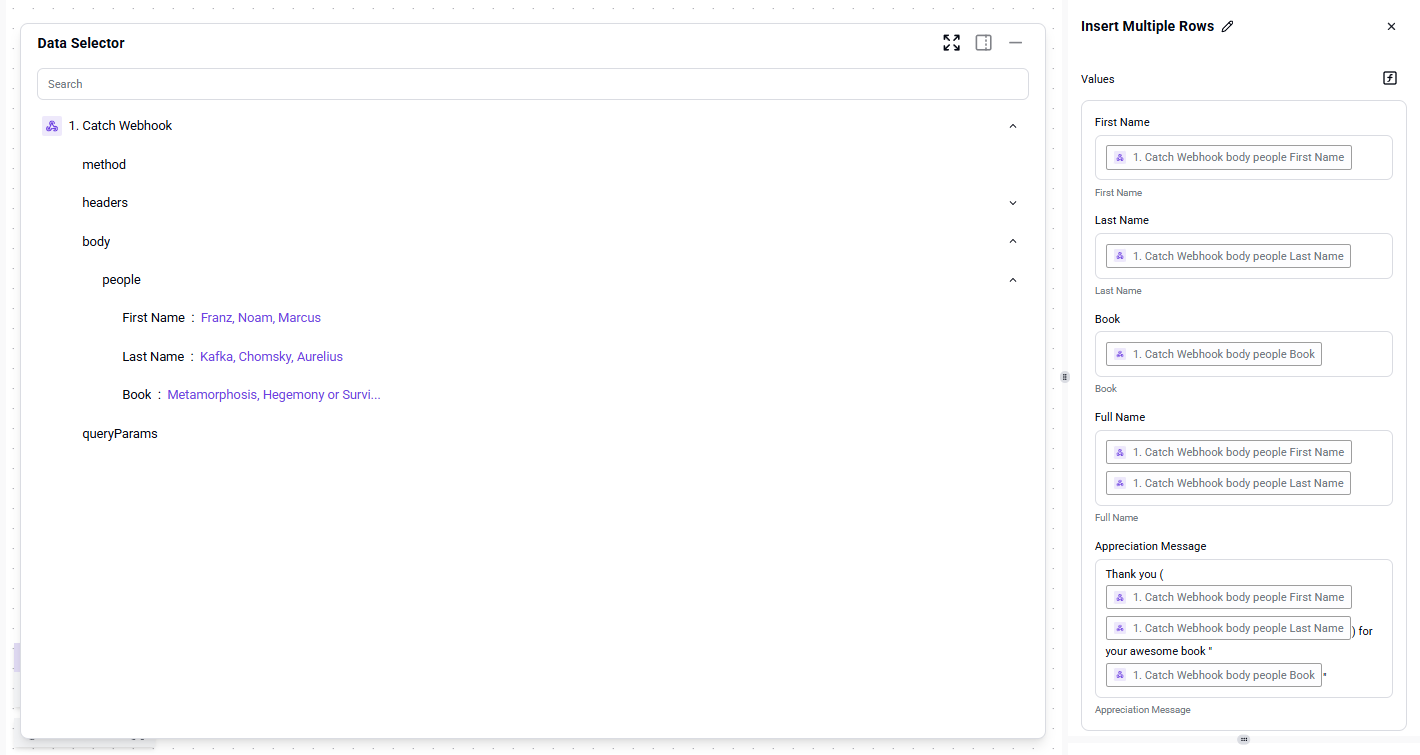Click the empty area inside Book input box
The height and width of the screenshot is (755, 1420).
point(1356,354)
